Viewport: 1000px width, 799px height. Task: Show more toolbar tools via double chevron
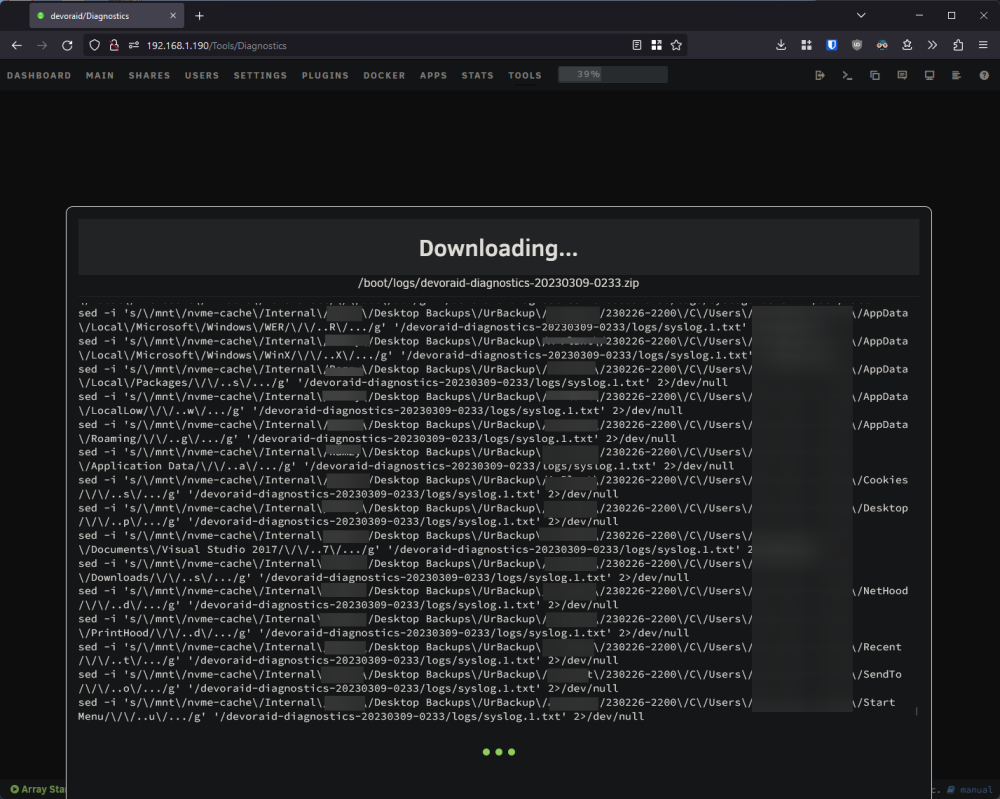(x=932, y=45)
